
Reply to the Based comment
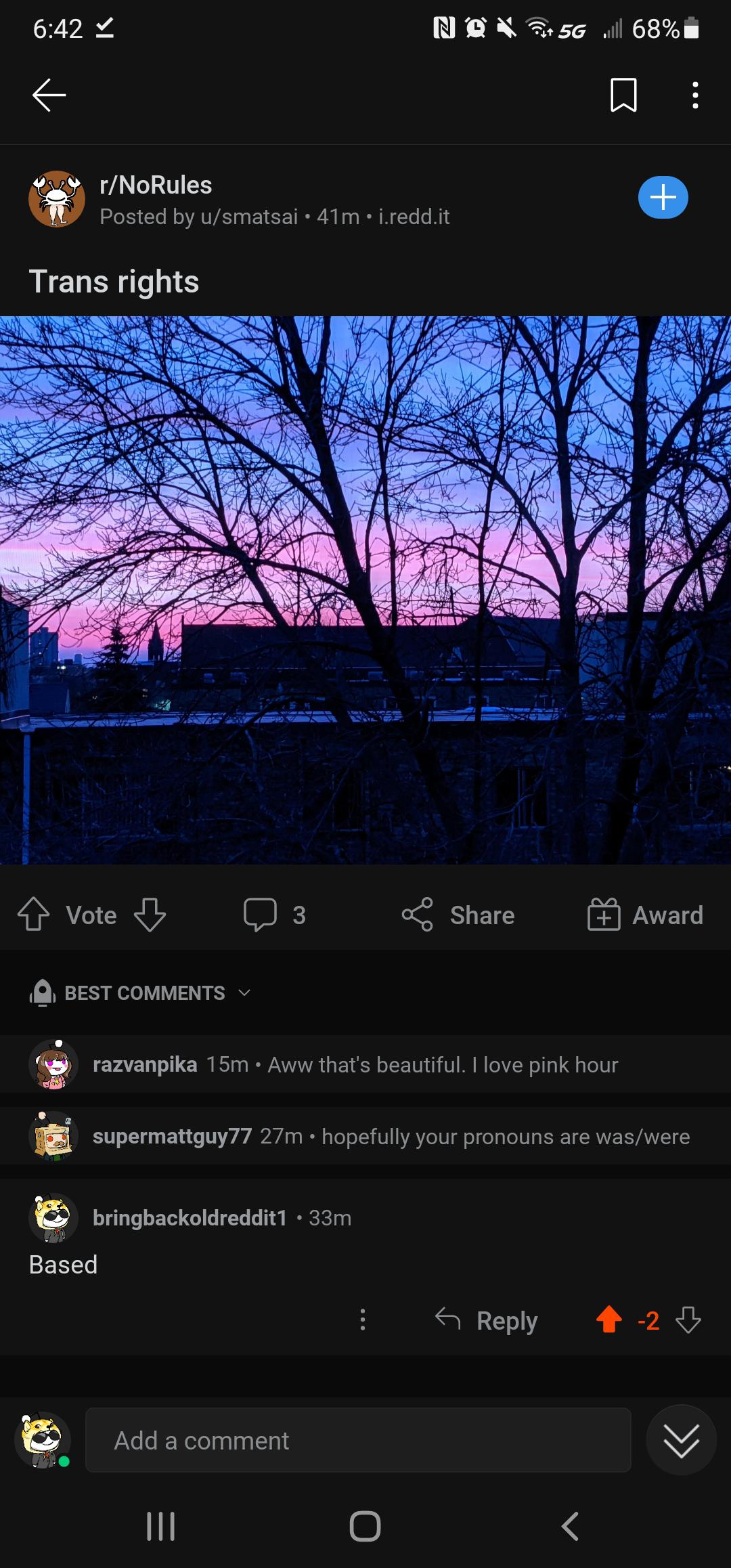pos(486,1320)
